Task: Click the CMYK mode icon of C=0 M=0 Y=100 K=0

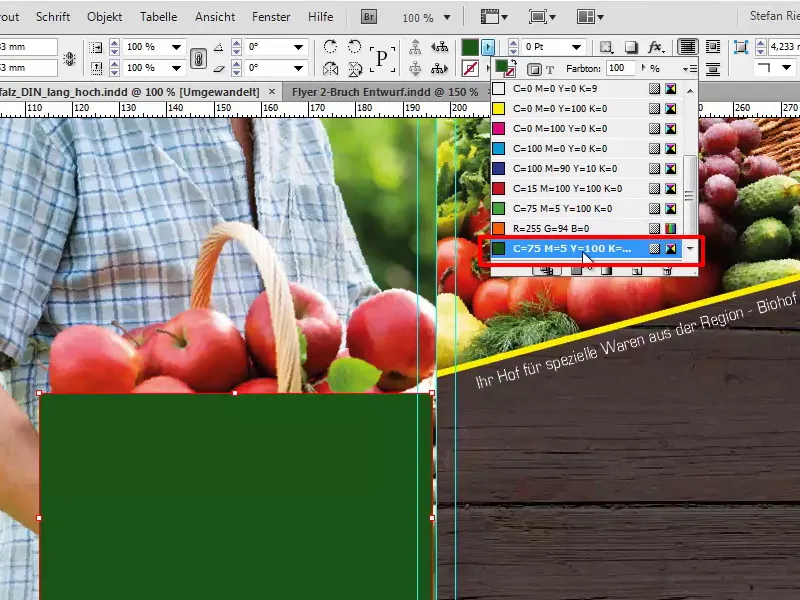Action: pyautogui.click(x=670, y=109)
